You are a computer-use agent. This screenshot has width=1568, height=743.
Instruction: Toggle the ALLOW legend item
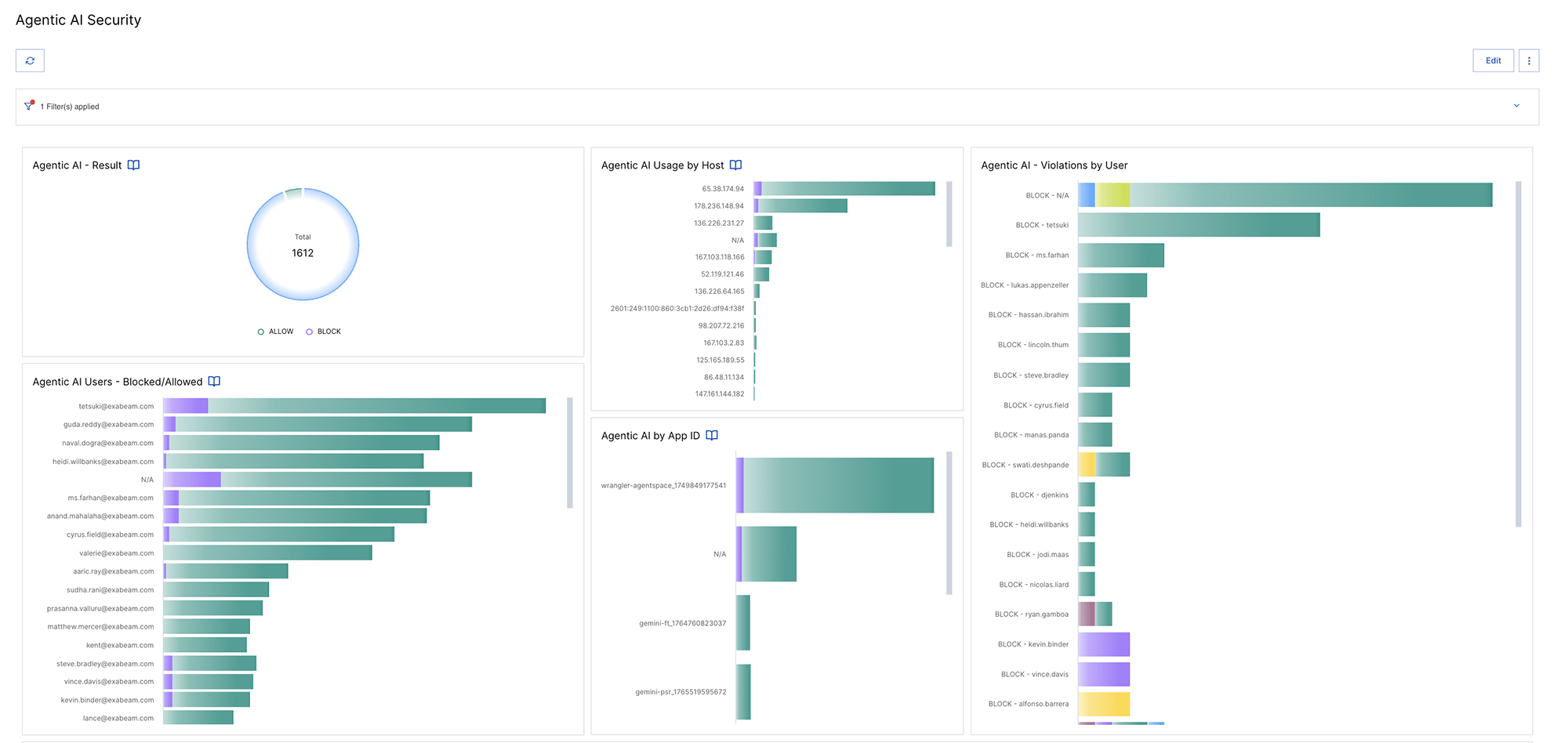(275, 332)
